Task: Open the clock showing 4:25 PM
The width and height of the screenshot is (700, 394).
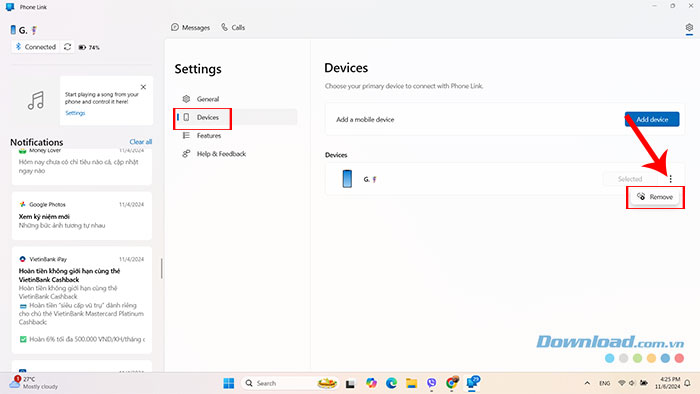Action: coord(667,383)
